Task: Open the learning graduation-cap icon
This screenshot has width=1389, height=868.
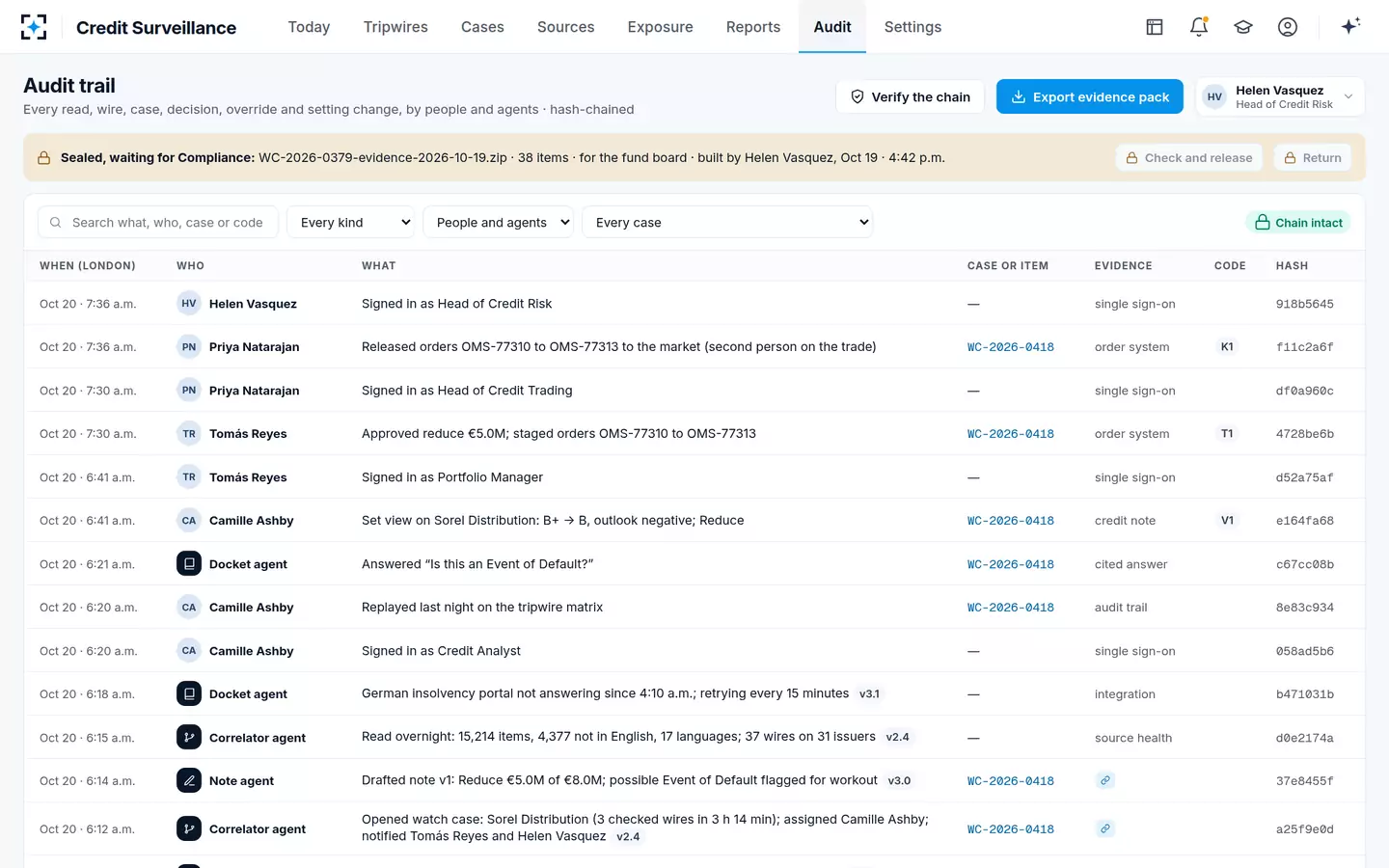Action: pos(1243,27)
